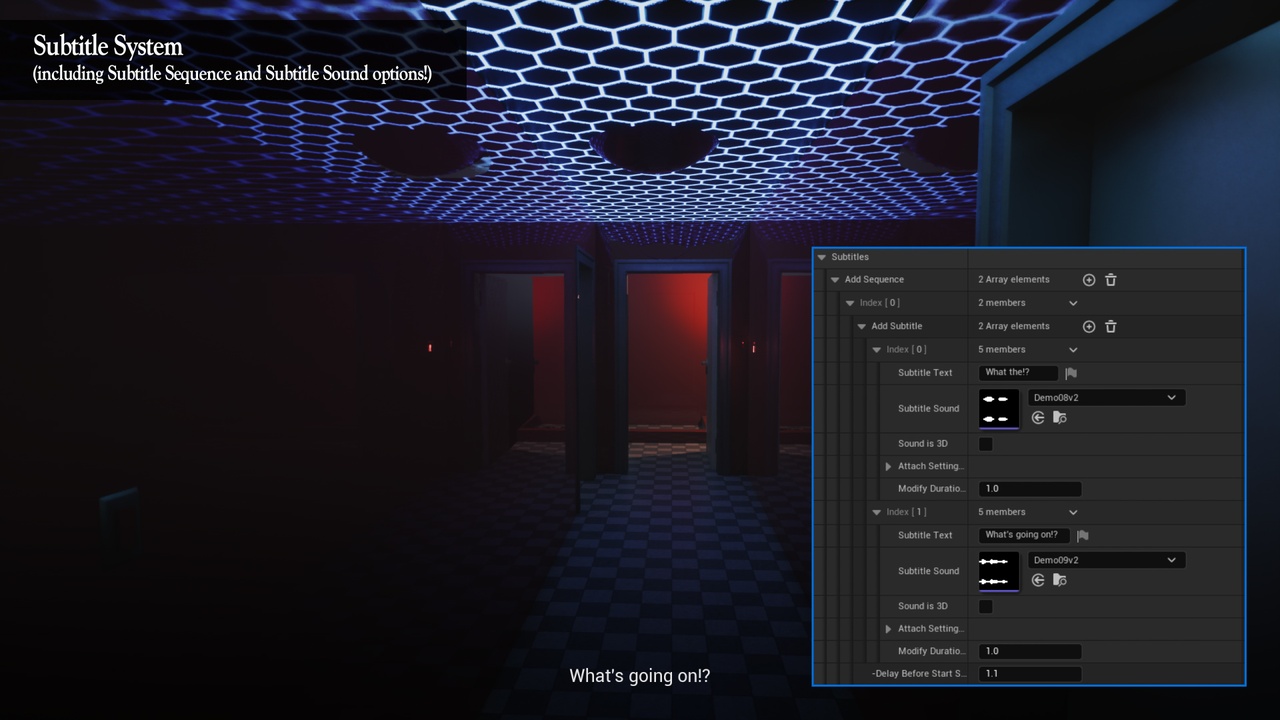Click flag icon beside "What's going on!?" text

1083,536
